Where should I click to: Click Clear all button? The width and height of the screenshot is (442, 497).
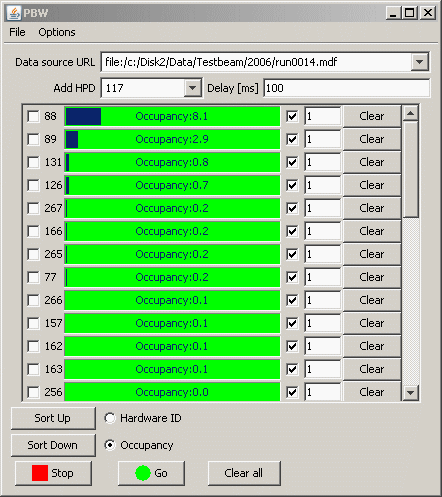(x=244, y=473)
